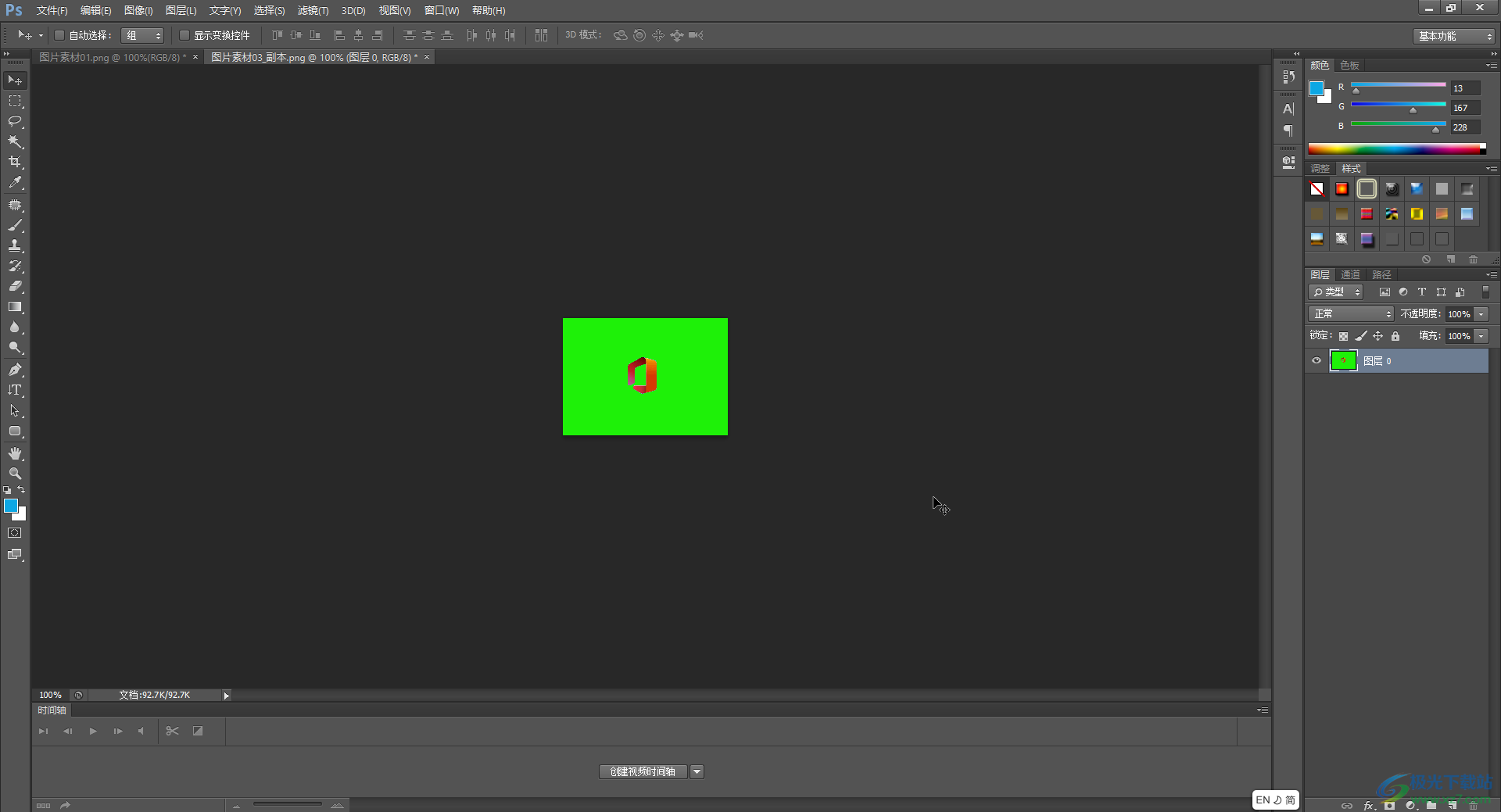Open the 填充 slider arrow
Screen dimensions: 1501x812
(1481, 336)
